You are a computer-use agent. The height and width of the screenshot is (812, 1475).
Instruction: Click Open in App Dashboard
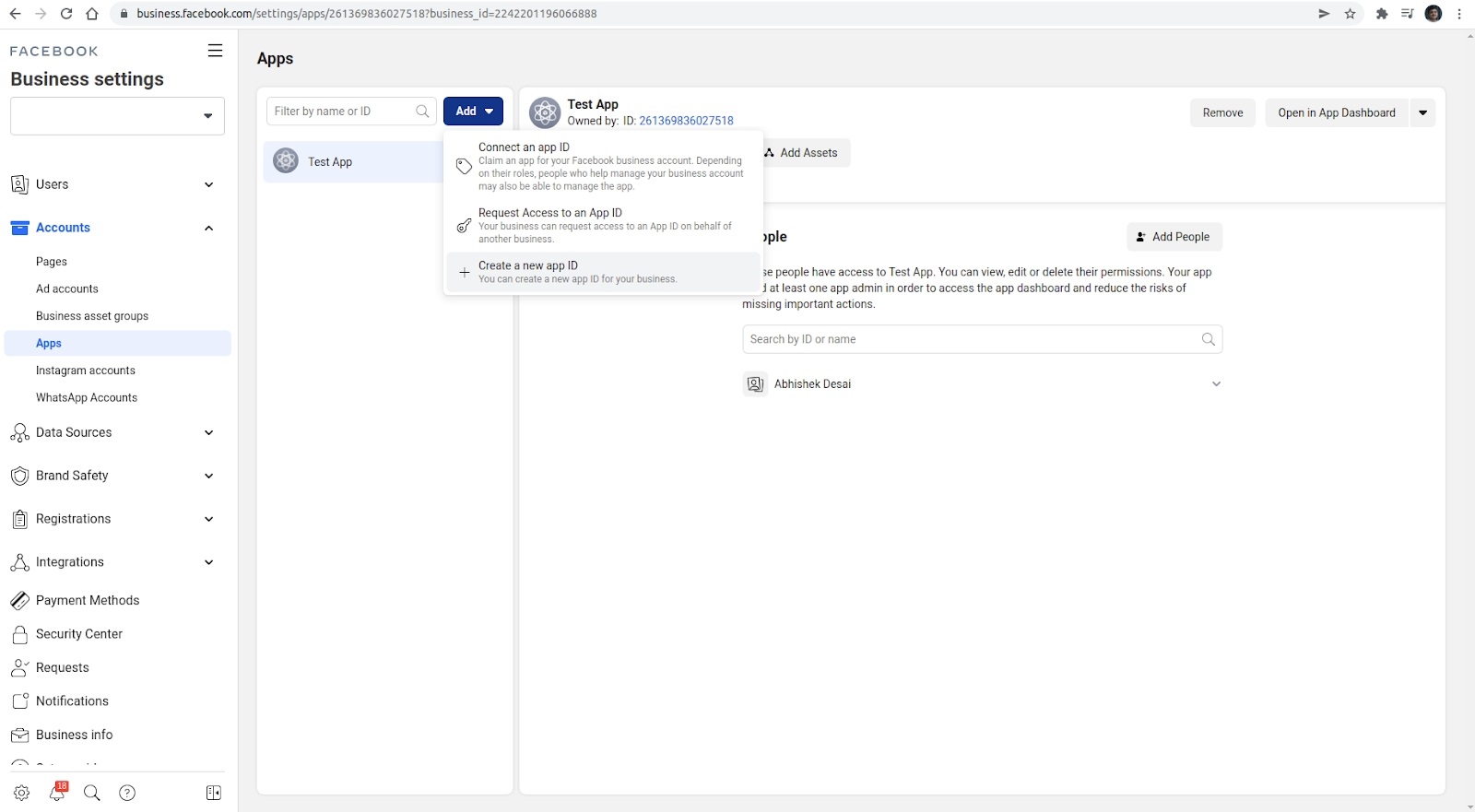coord(1337,112)
